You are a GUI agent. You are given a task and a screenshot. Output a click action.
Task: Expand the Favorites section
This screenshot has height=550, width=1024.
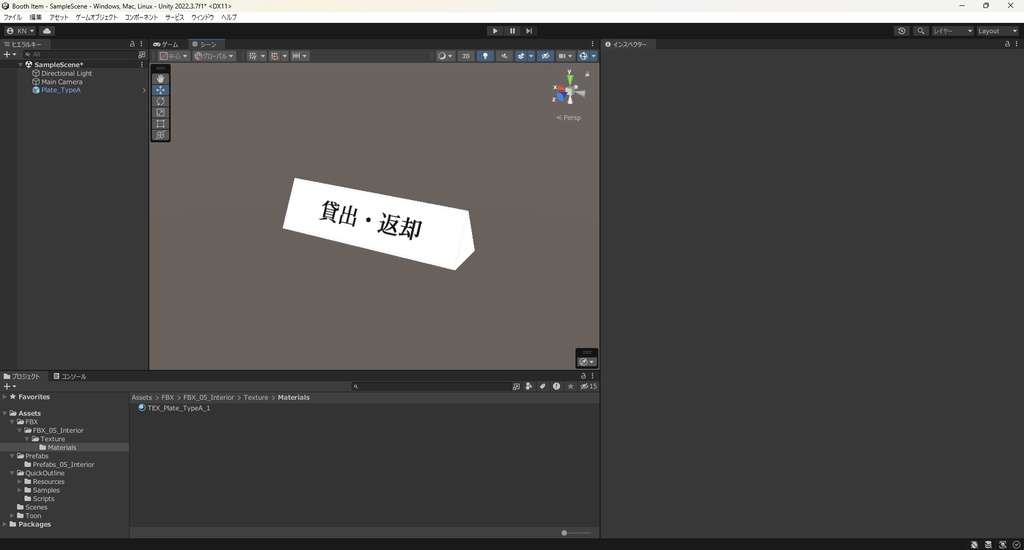5,396
